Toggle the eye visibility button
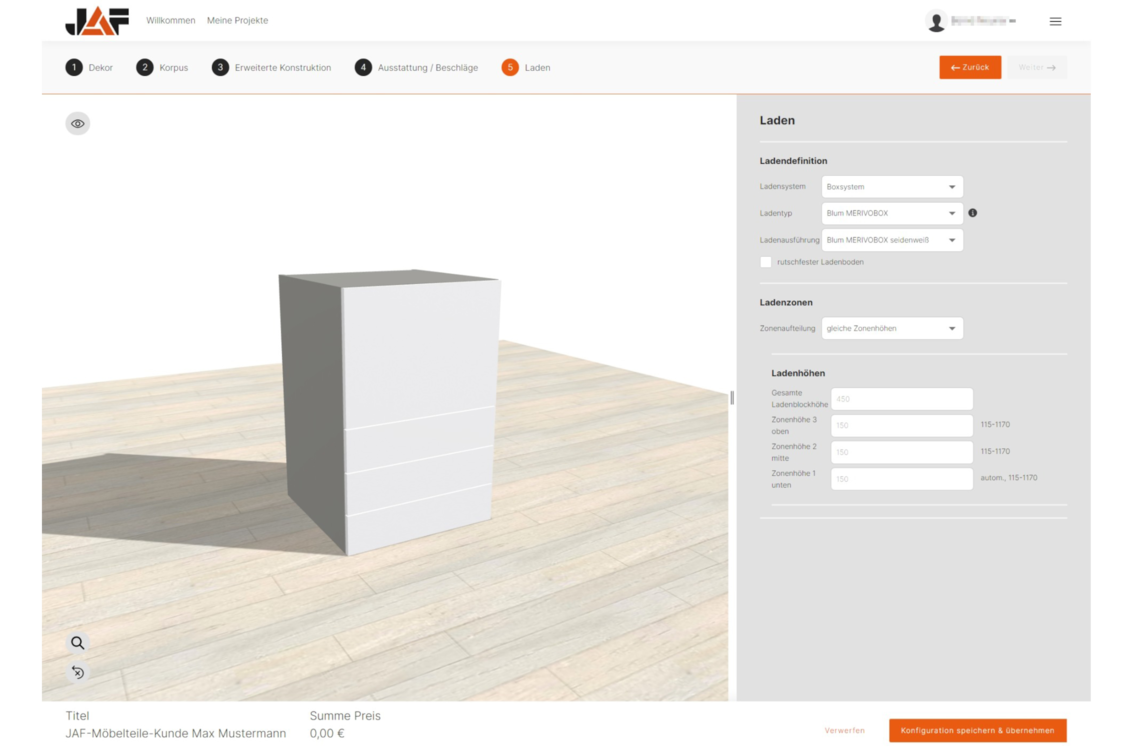The width and height of the screenshot is (1131, 754). pyautogui.click(x=78, y=124)
